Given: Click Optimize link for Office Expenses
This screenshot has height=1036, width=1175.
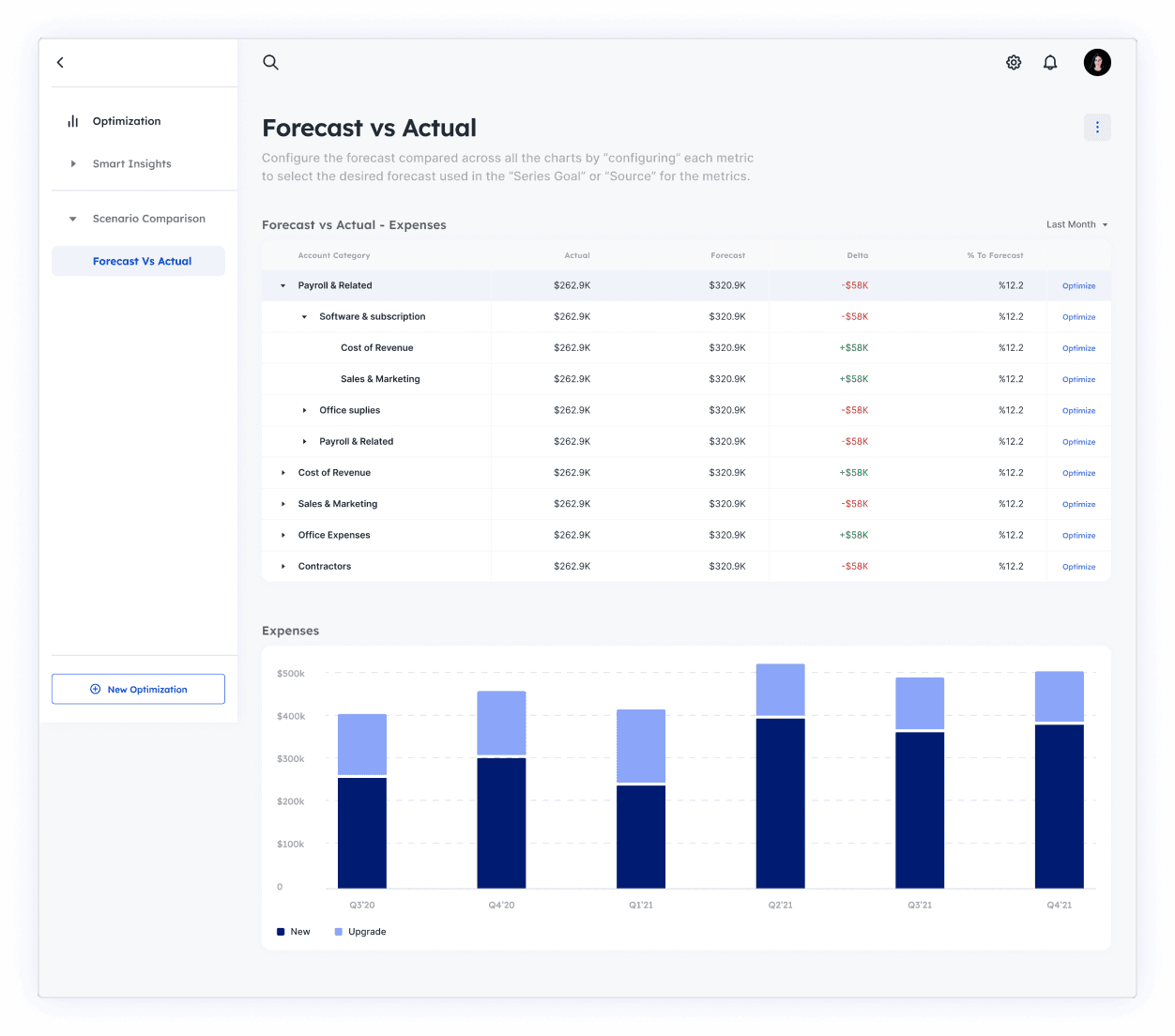Looking at the screenshot, I should coord(1078,536).
